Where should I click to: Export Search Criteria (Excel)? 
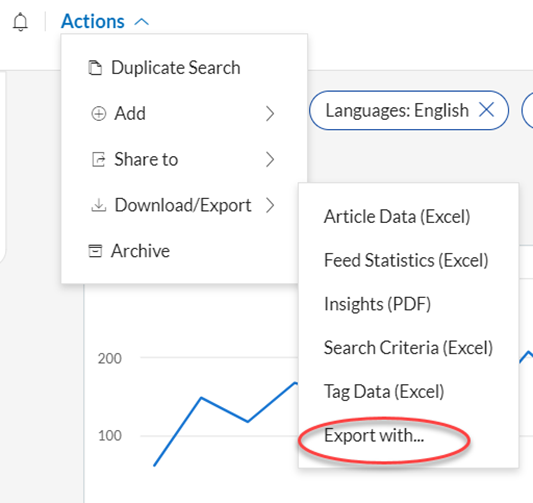408,348
